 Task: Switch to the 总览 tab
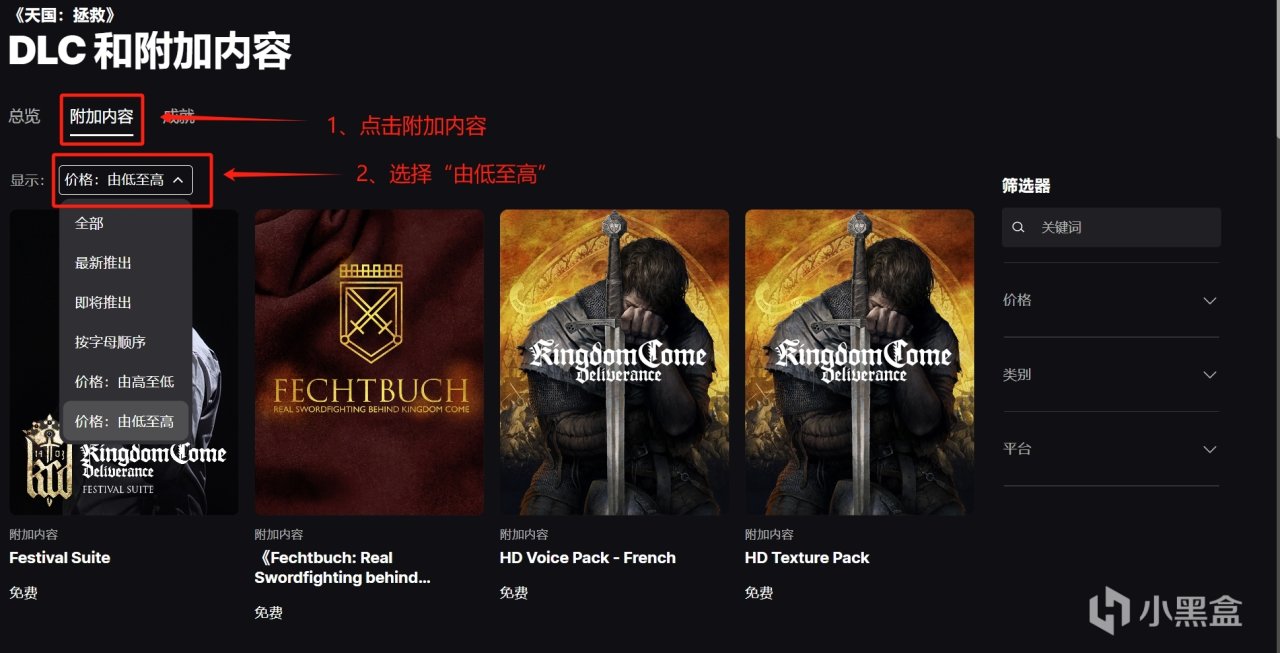[x=25, y=116]
